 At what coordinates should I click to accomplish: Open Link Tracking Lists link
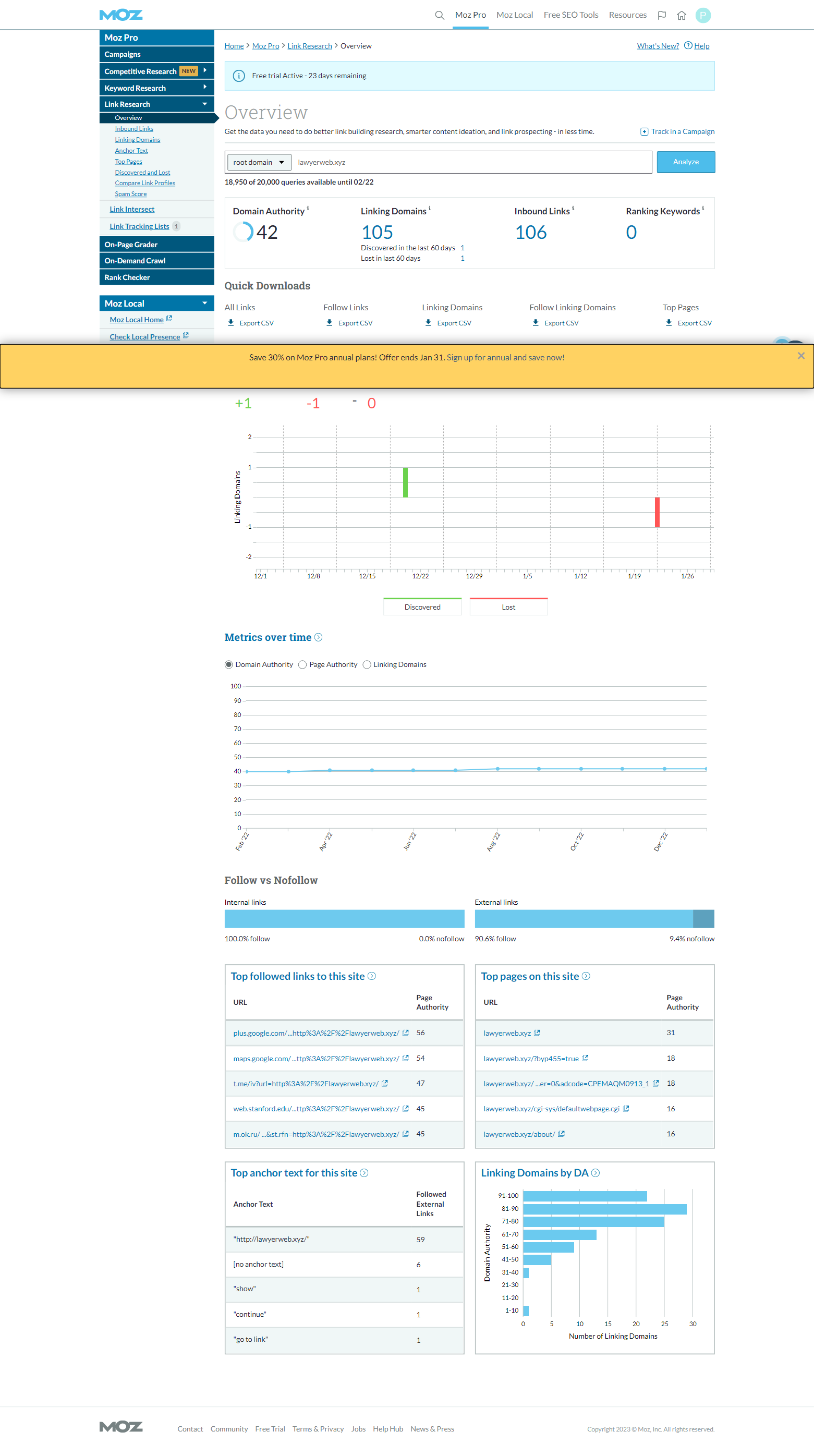click(x=139, y=226)
